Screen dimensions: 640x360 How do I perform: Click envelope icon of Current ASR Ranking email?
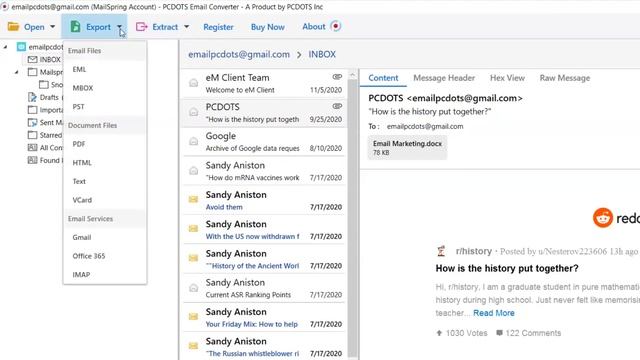coord(193,288)
